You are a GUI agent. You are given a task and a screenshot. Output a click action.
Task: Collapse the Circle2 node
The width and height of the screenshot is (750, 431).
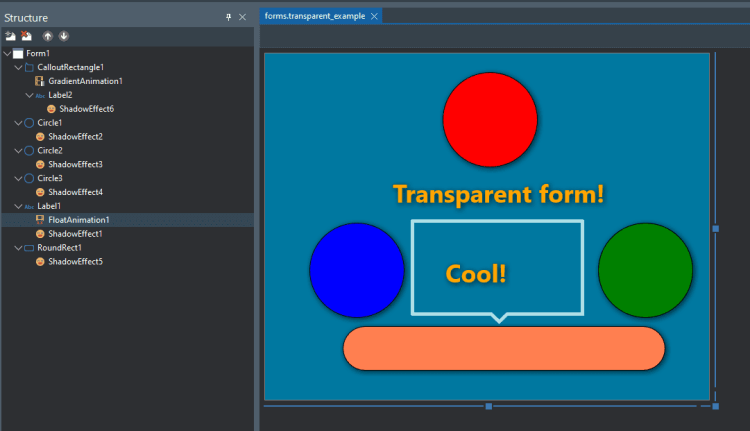(18, 151)
